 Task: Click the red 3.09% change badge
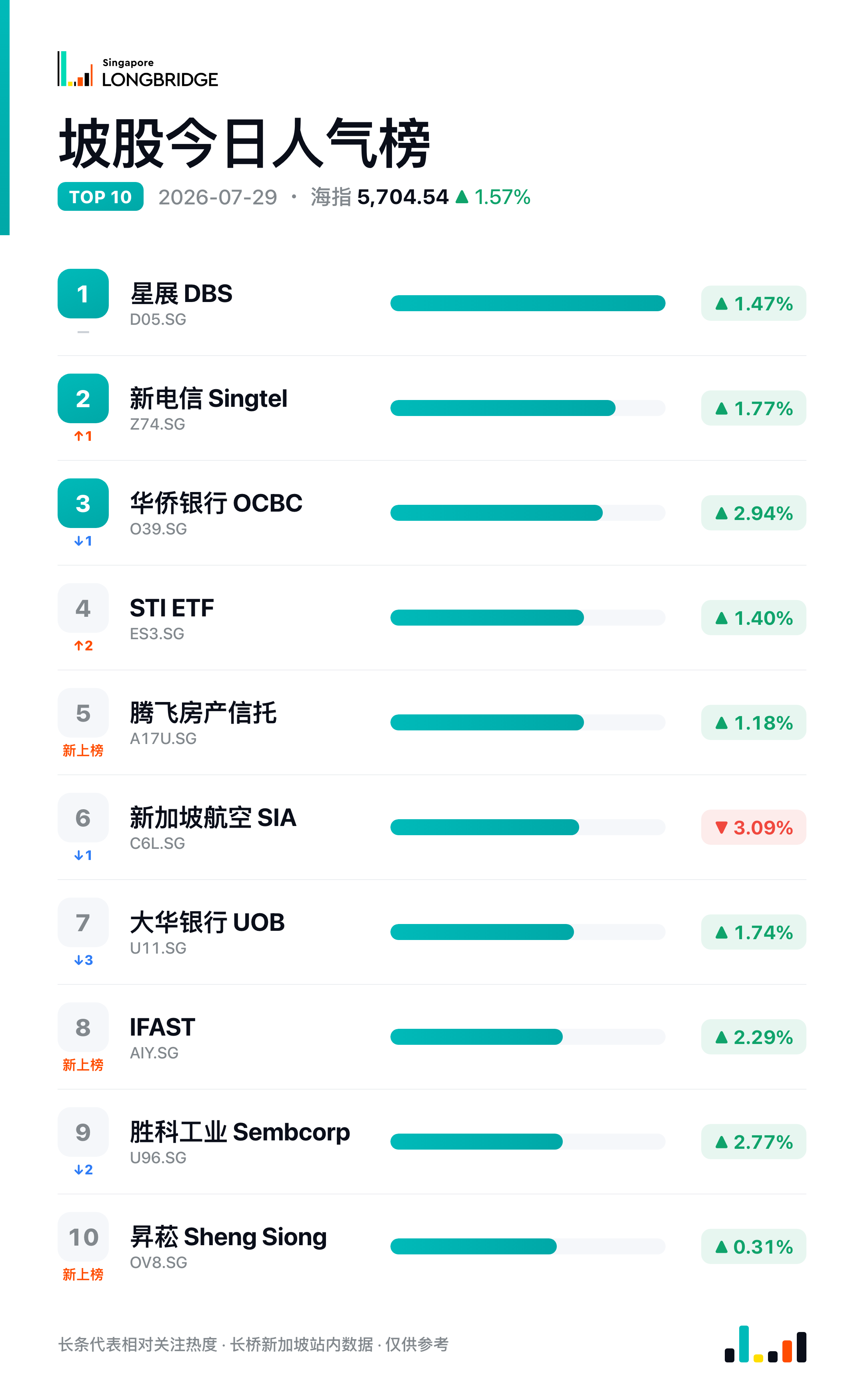753,827
